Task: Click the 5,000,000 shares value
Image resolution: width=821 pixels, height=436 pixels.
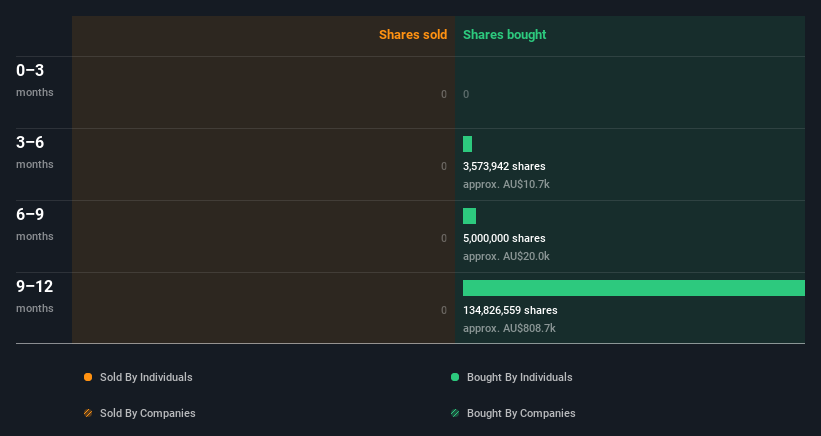Action: pyautogui.click(x=504, y=238)
